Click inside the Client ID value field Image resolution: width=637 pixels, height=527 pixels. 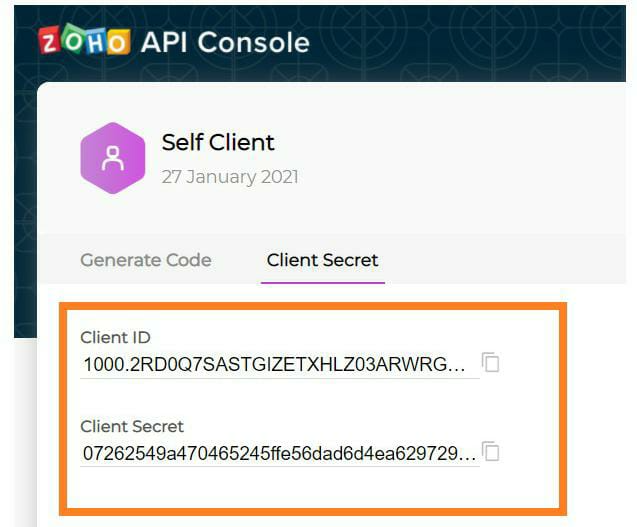273,364
